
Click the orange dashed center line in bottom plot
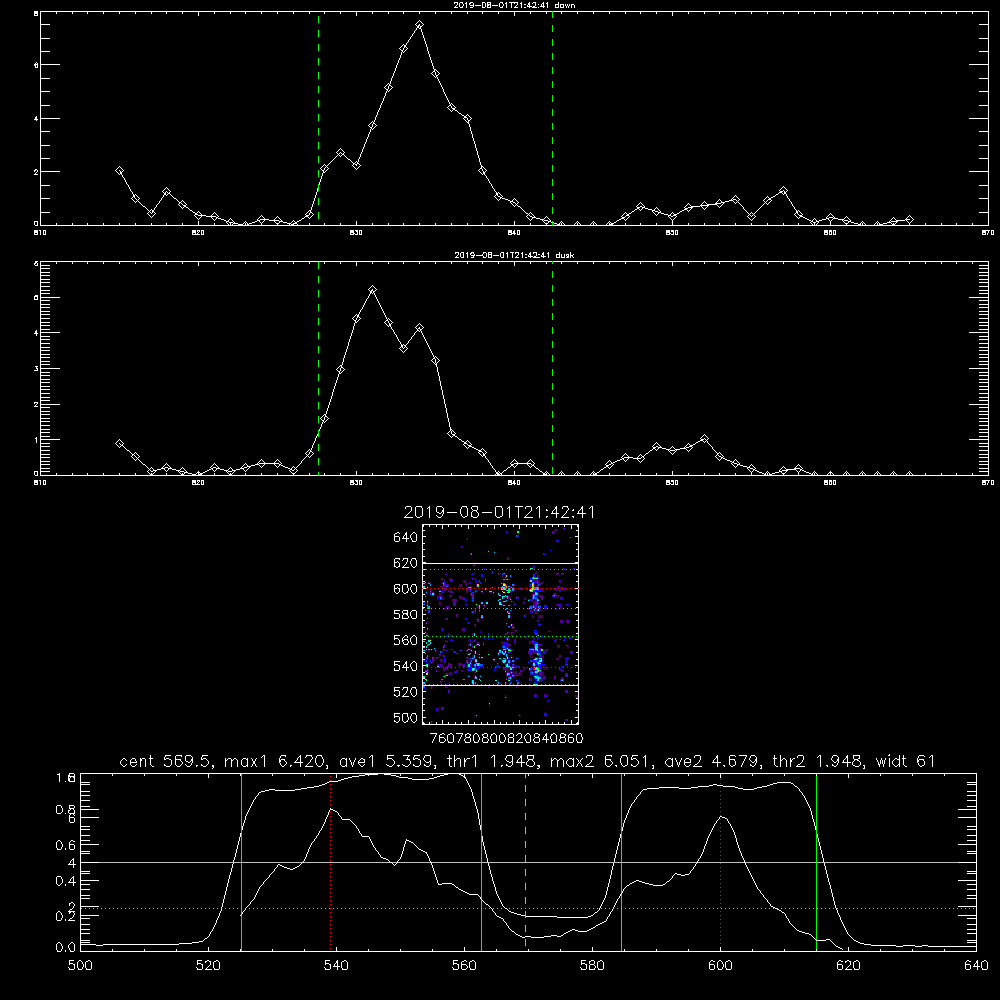(526, 861)
